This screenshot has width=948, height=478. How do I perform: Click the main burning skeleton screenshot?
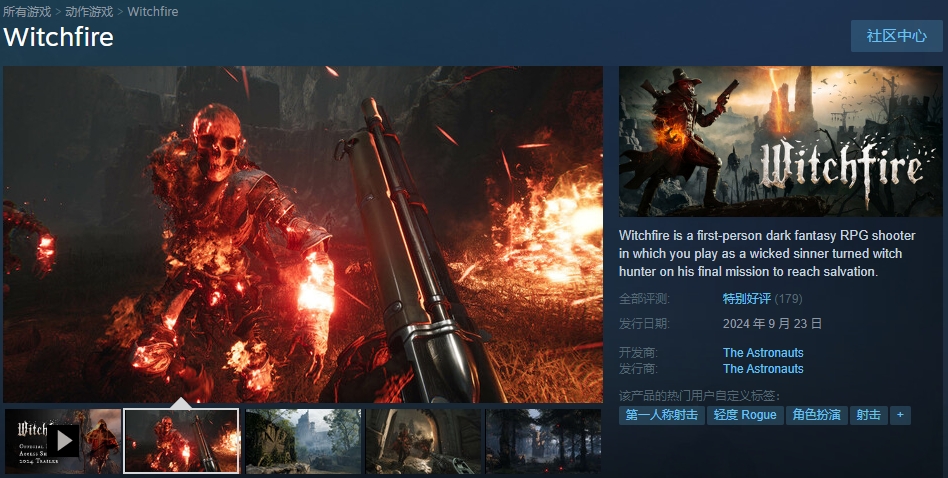303,234
